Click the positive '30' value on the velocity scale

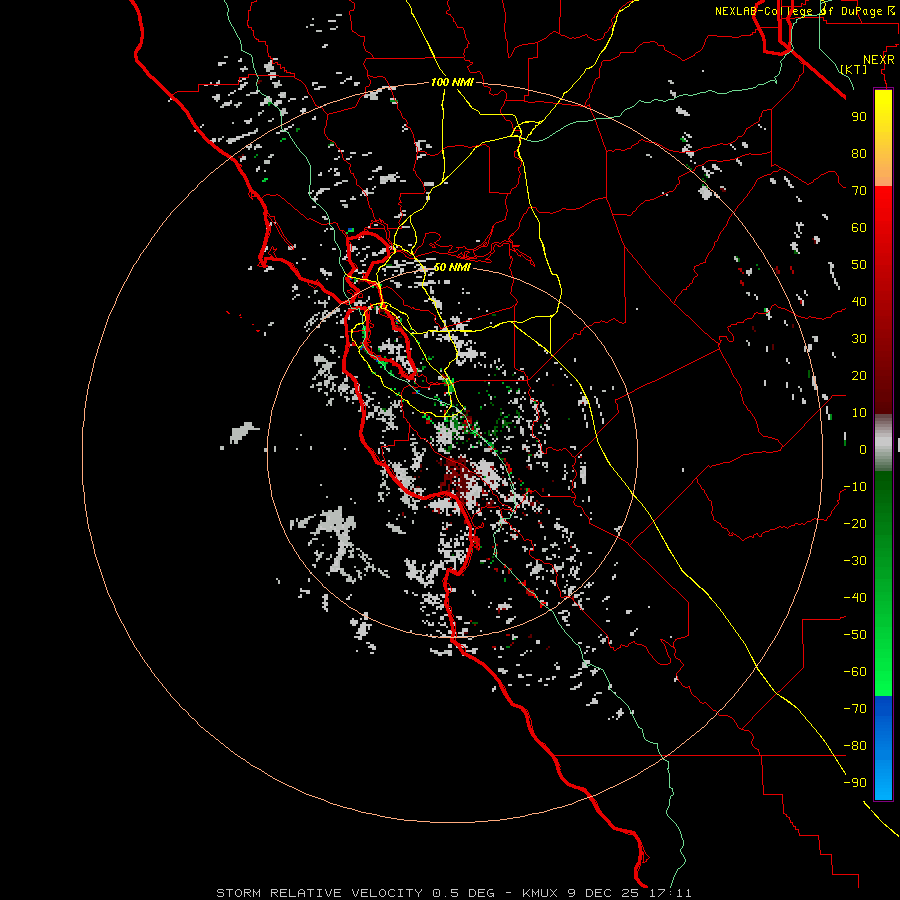click(x=859, y=339)
